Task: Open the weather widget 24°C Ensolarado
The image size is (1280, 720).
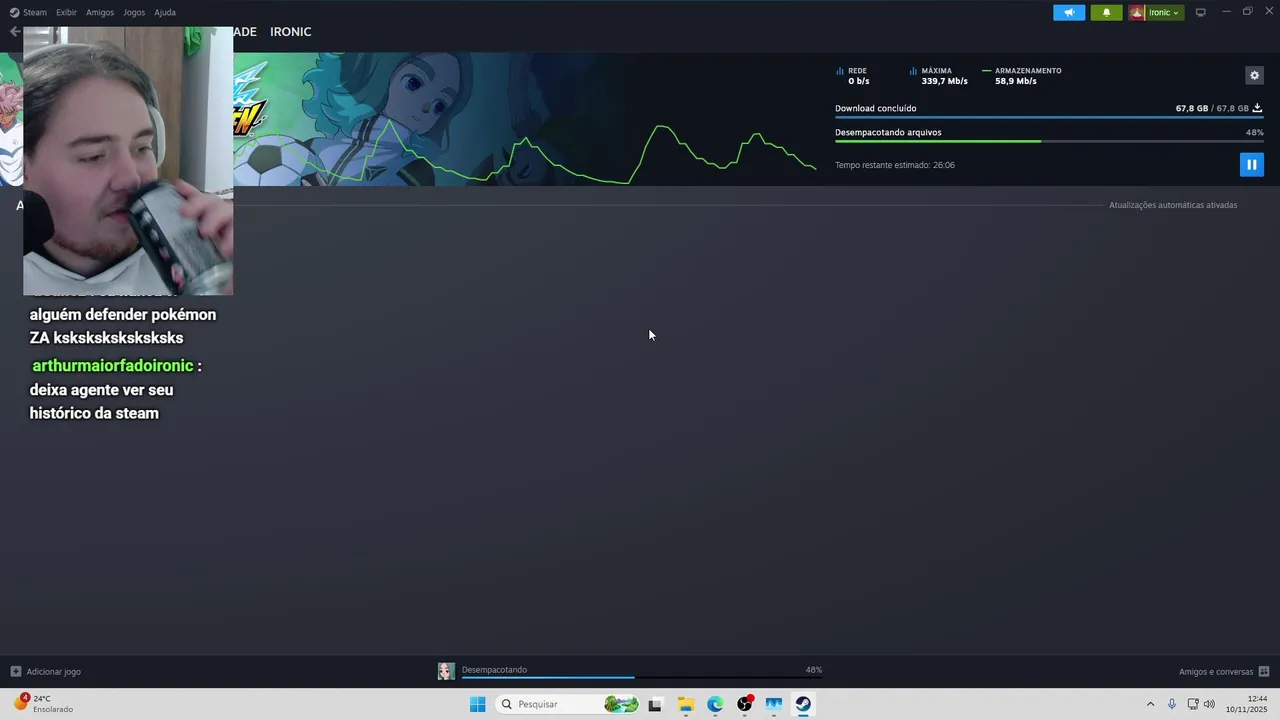Action: [x=44, y=704]
